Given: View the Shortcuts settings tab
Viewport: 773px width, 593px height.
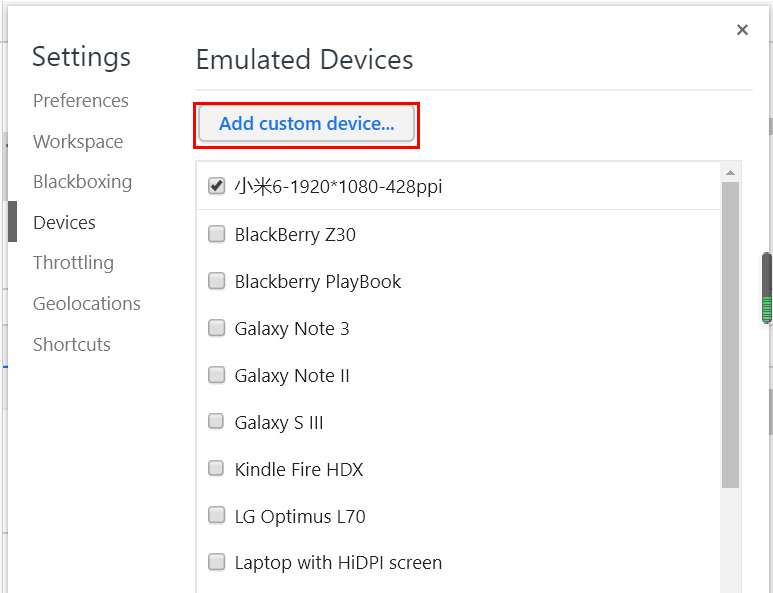Looking at the screenshot, I should 72,345.
